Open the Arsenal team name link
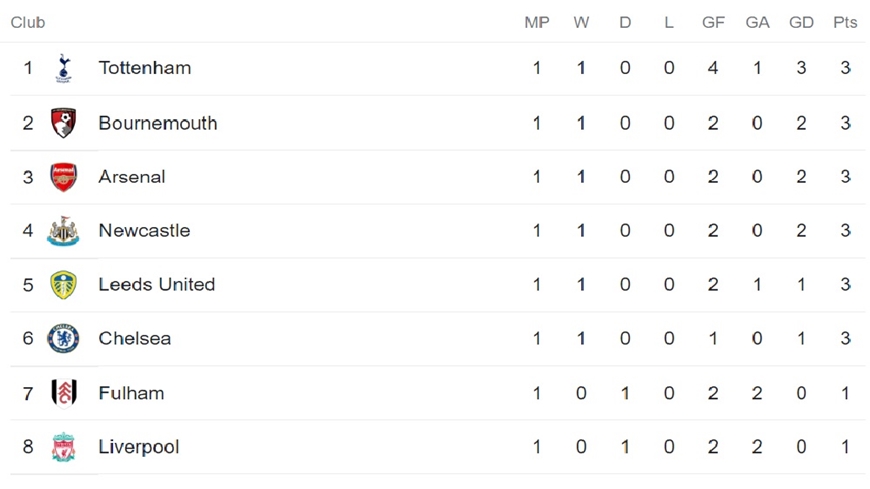The width and height of the screenshot is (870, 489). [x=131, y=177]
